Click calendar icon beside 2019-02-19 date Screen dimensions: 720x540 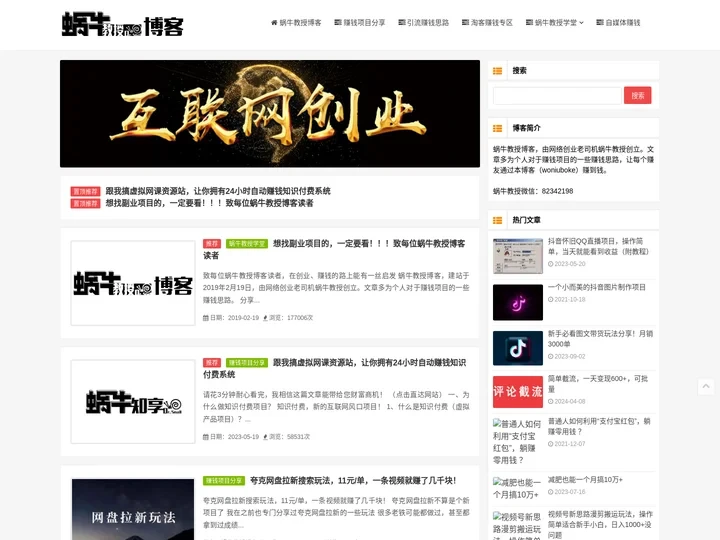coord(206,318)
